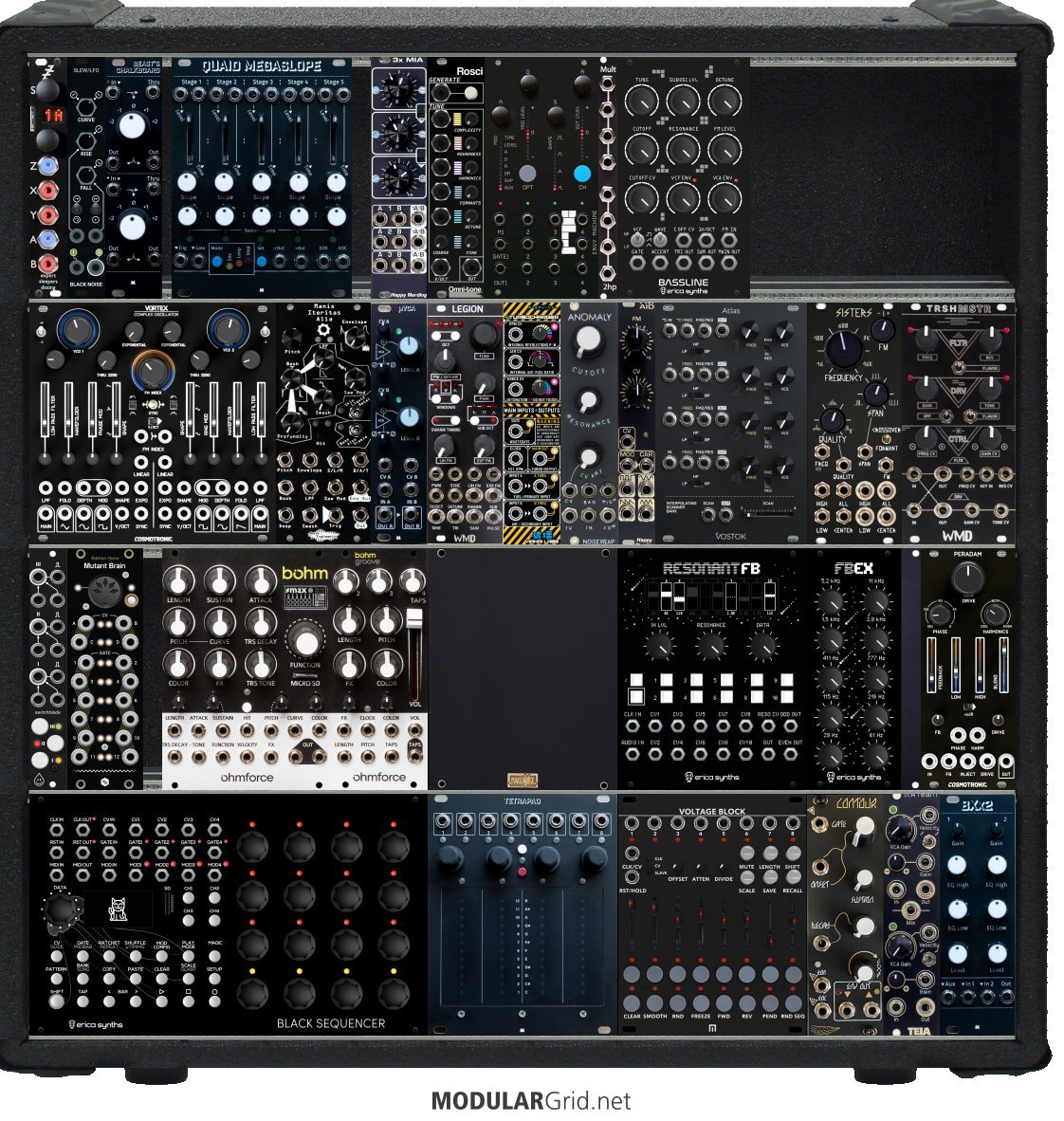Select the Vostok Atlas module

pyautogui.click(x=731, y=423)
